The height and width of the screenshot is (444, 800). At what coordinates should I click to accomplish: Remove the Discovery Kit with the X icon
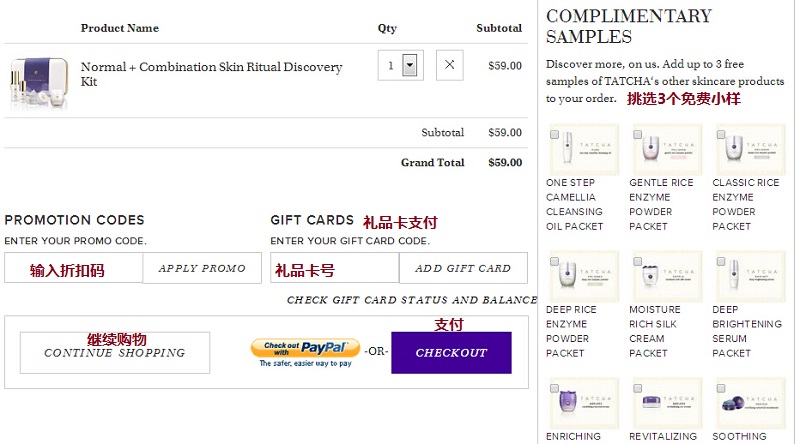coord(449,65)
